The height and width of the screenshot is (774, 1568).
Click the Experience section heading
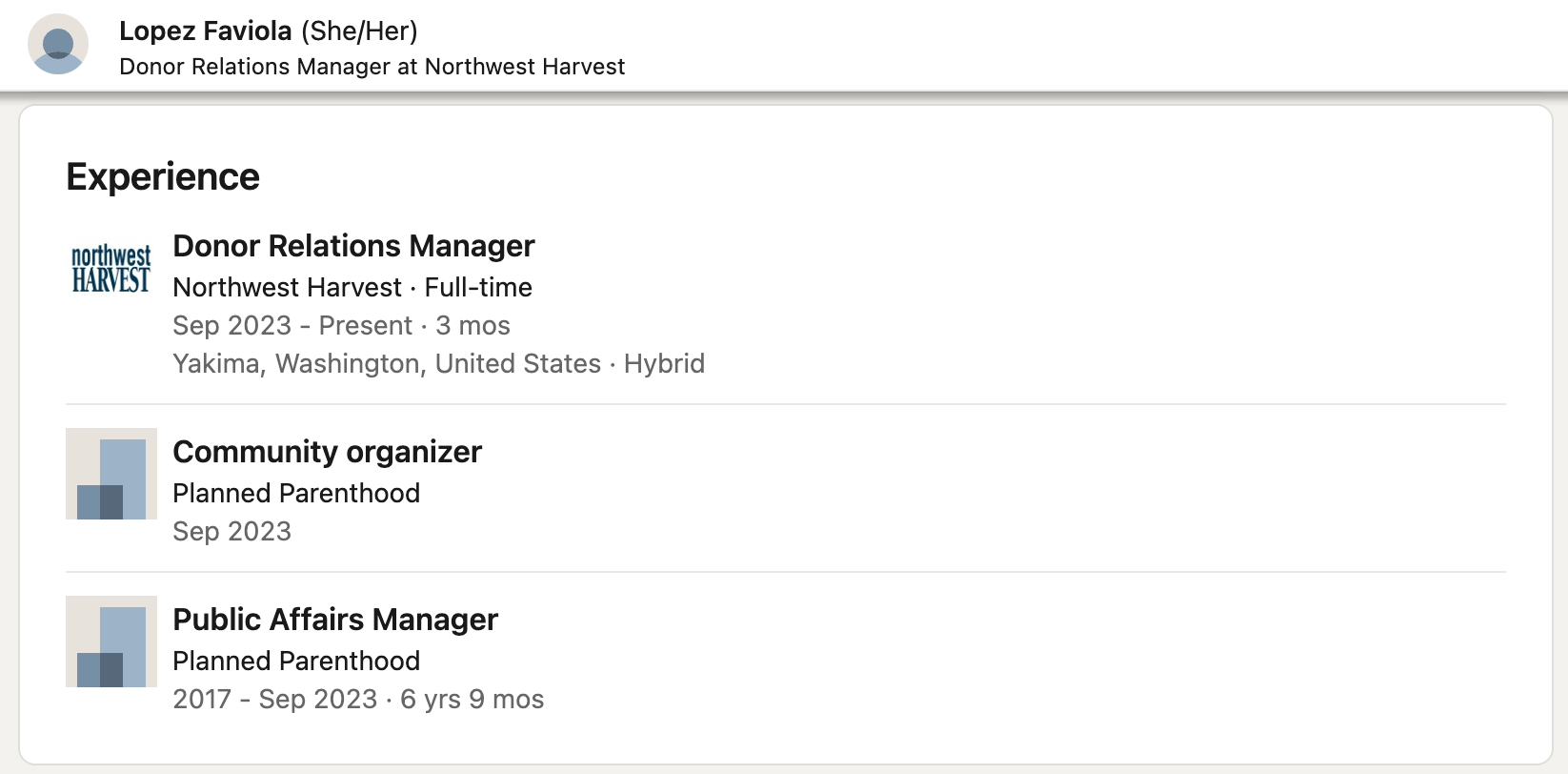[163, 177]
